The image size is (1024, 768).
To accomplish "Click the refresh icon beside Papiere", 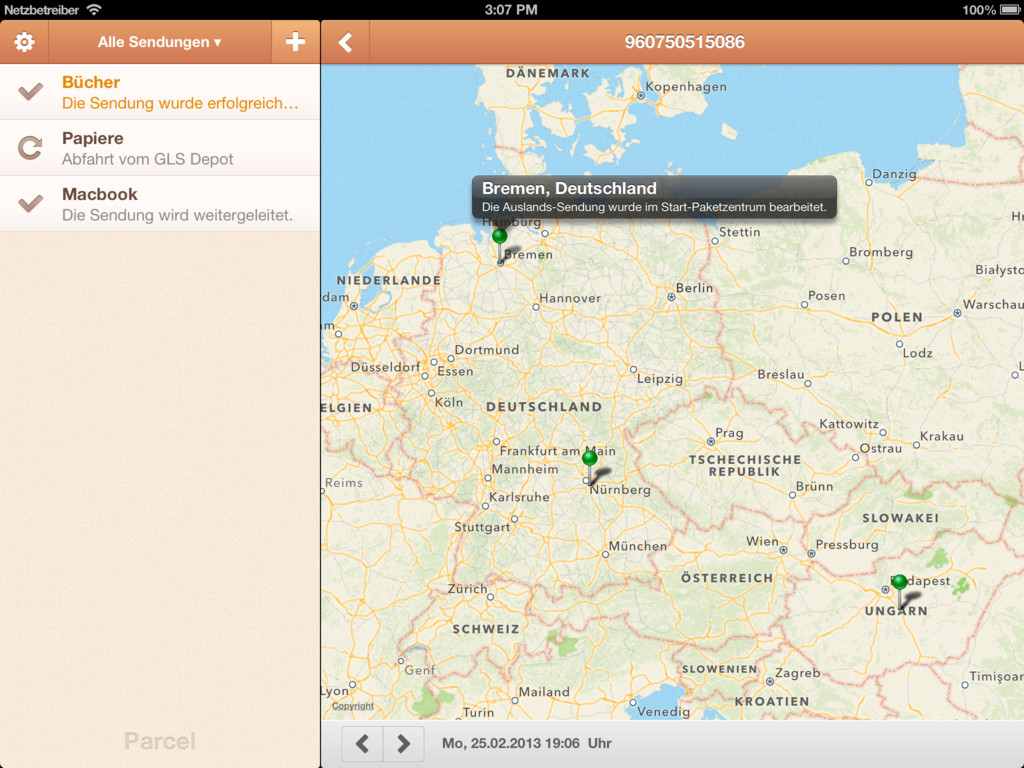I will pos(31,148).
